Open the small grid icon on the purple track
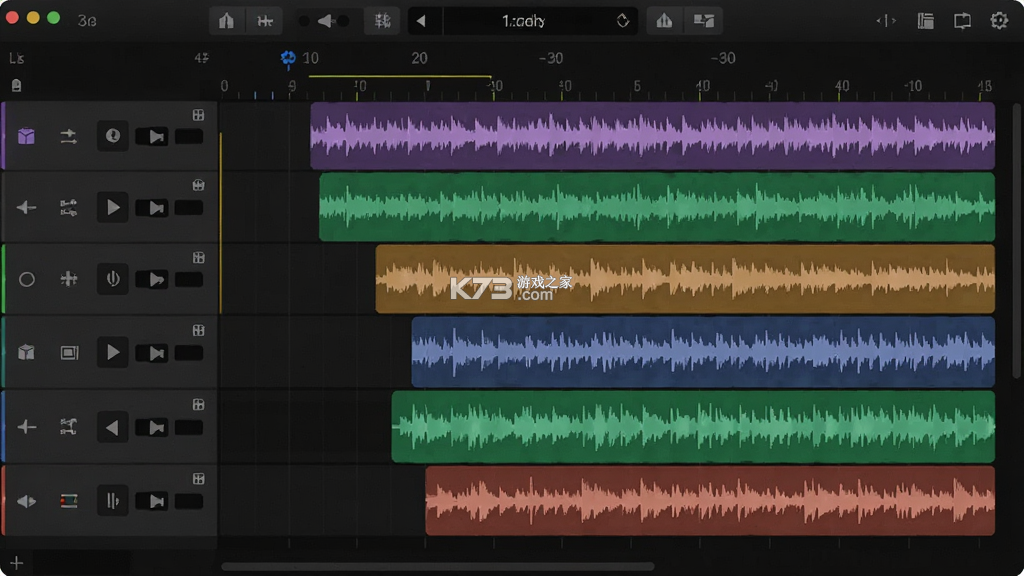 pyautogui.click(x=199, y=115)
